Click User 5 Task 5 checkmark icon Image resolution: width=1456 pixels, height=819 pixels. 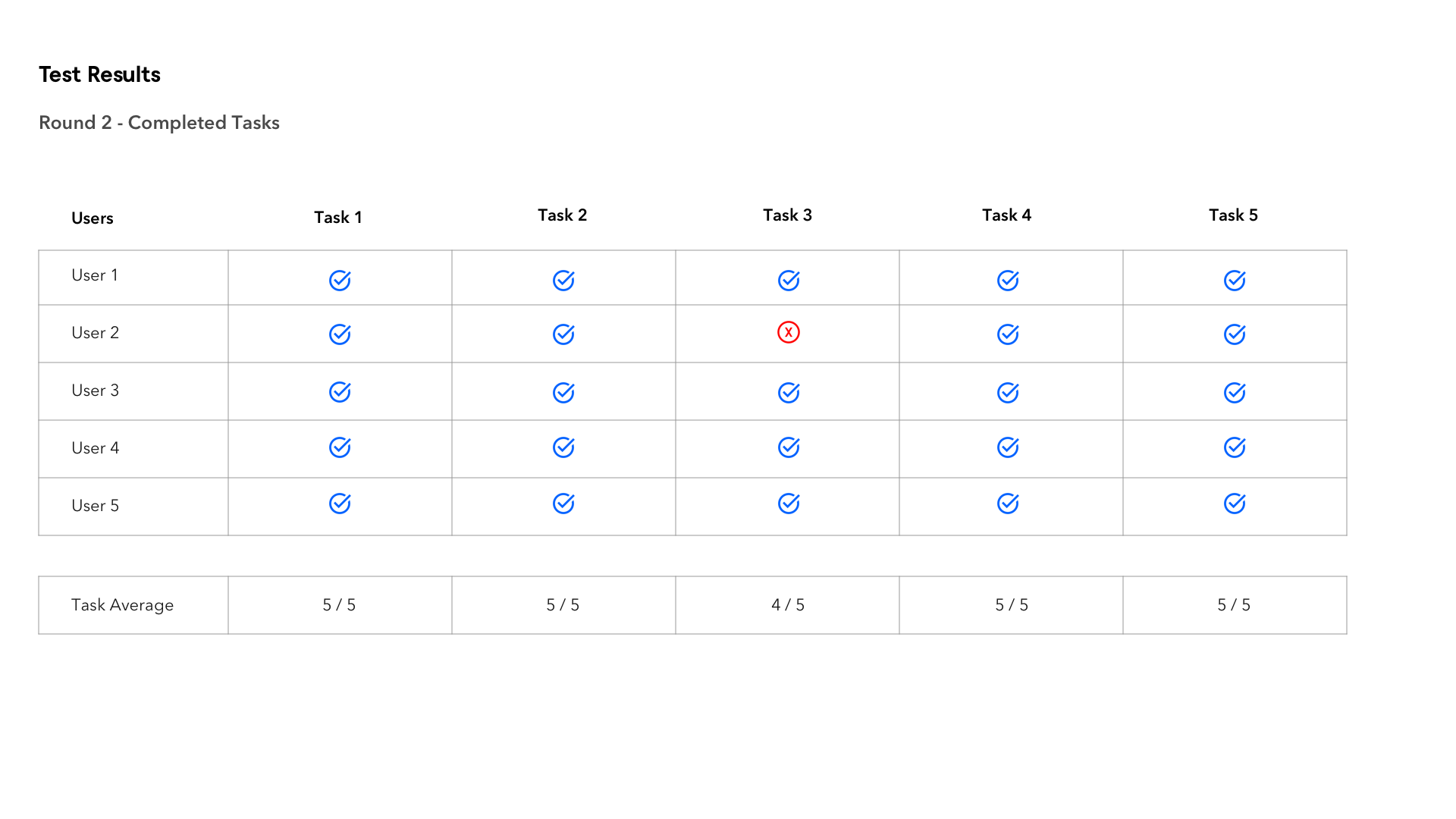[x=1235, y=504]
